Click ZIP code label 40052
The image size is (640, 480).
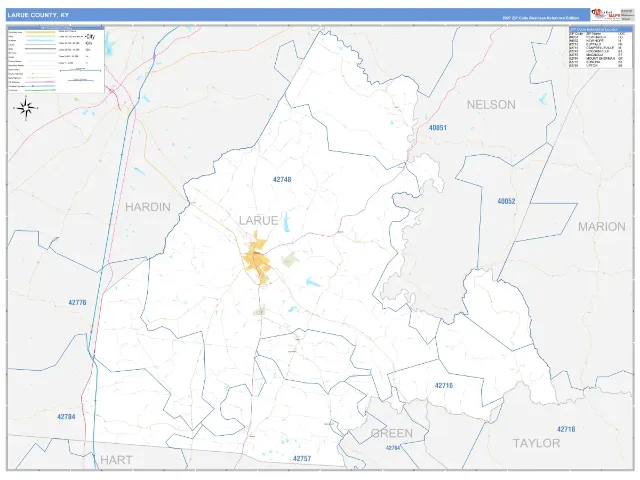[x=506, y=201]
